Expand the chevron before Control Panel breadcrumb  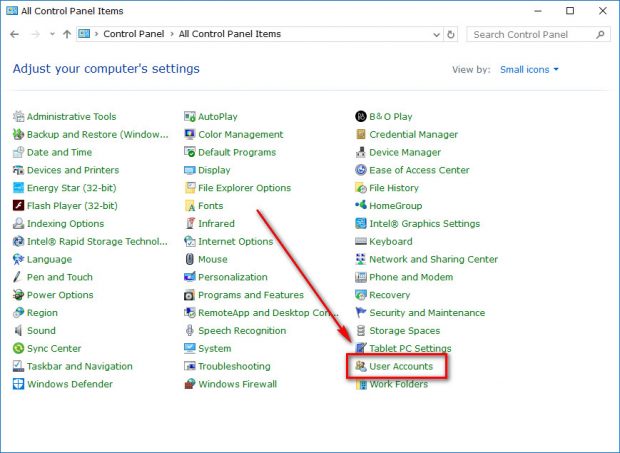click(96, 34)
